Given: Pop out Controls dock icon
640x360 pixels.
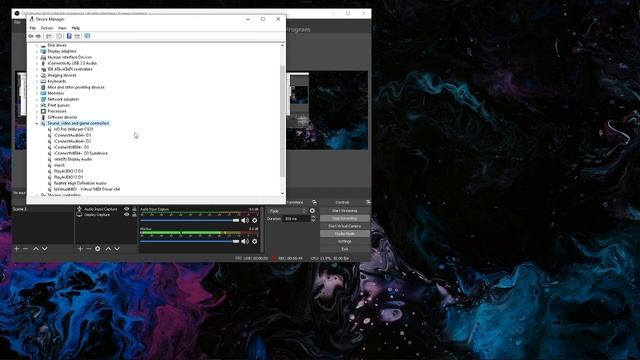Looking at the screenshot, I should (368, 202).
